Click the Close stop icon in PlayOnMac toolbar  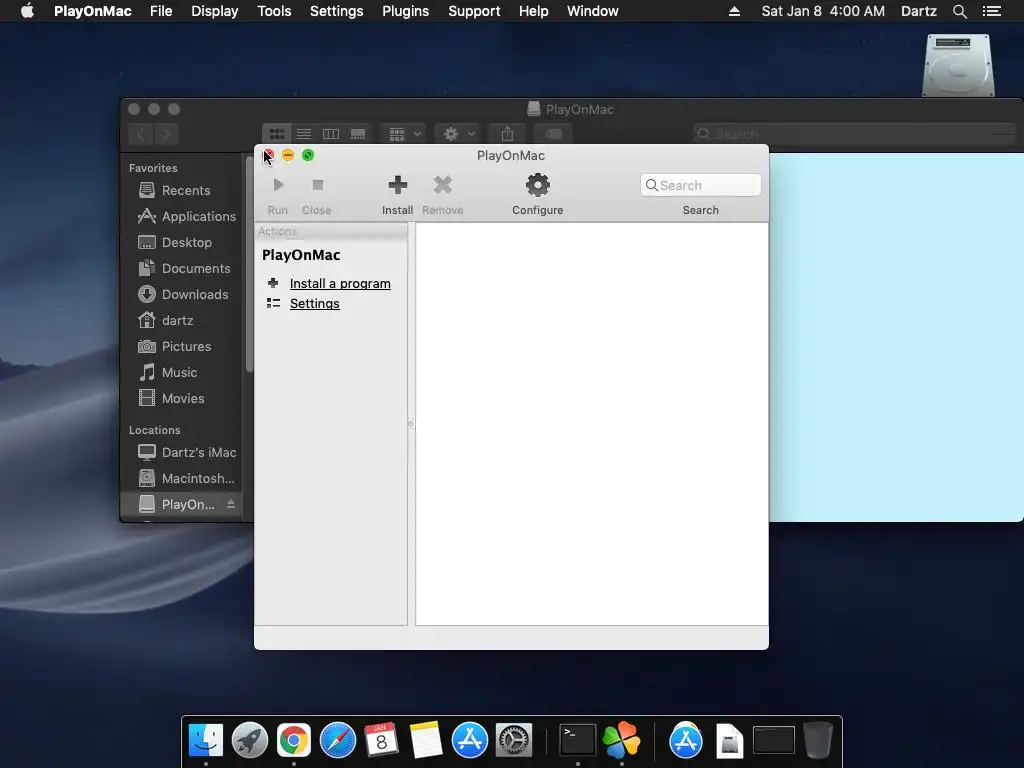tap(318, 185)
